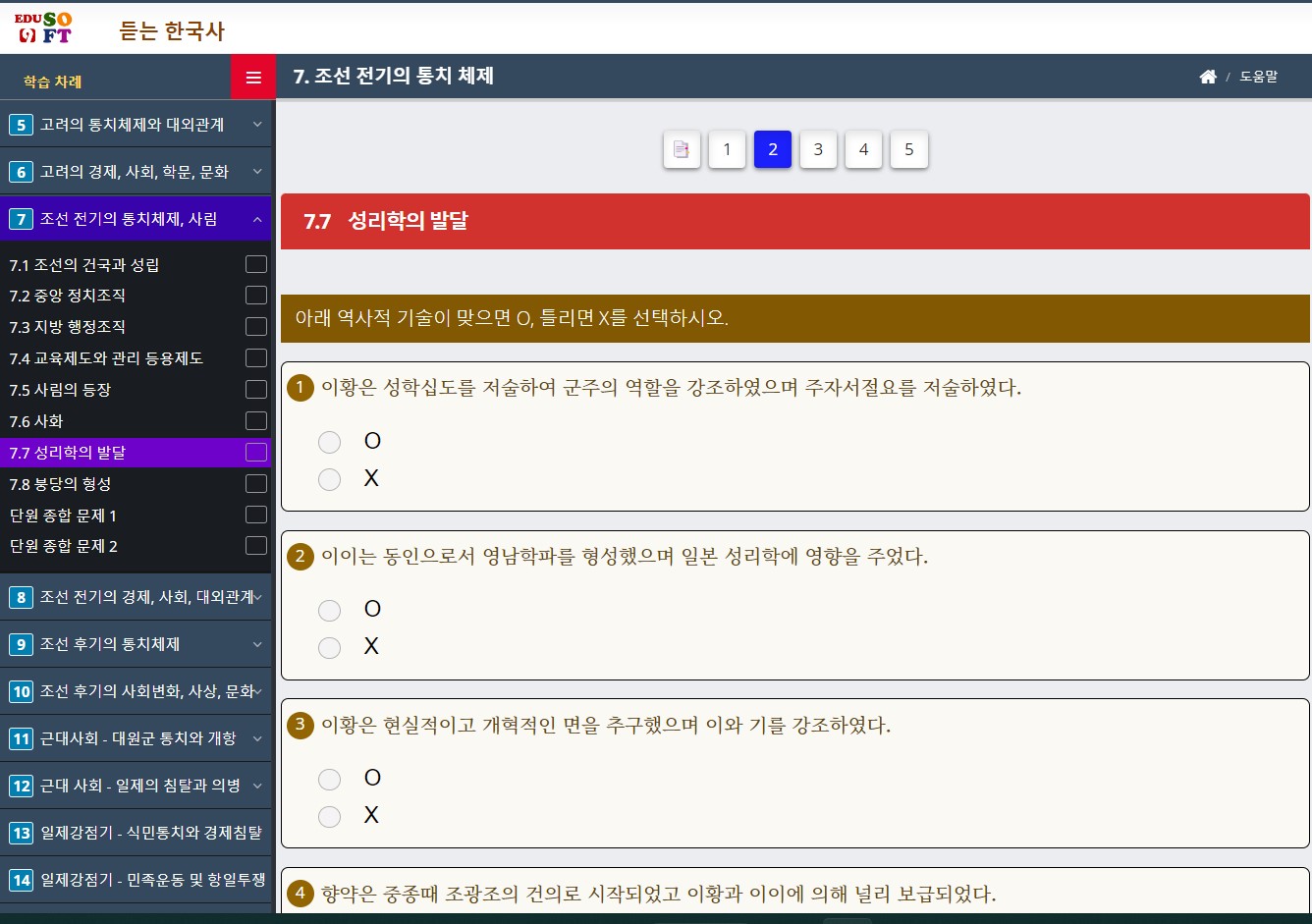1312x924 pixels.
Task: Select O for question 3
Action: pos(329,780)
